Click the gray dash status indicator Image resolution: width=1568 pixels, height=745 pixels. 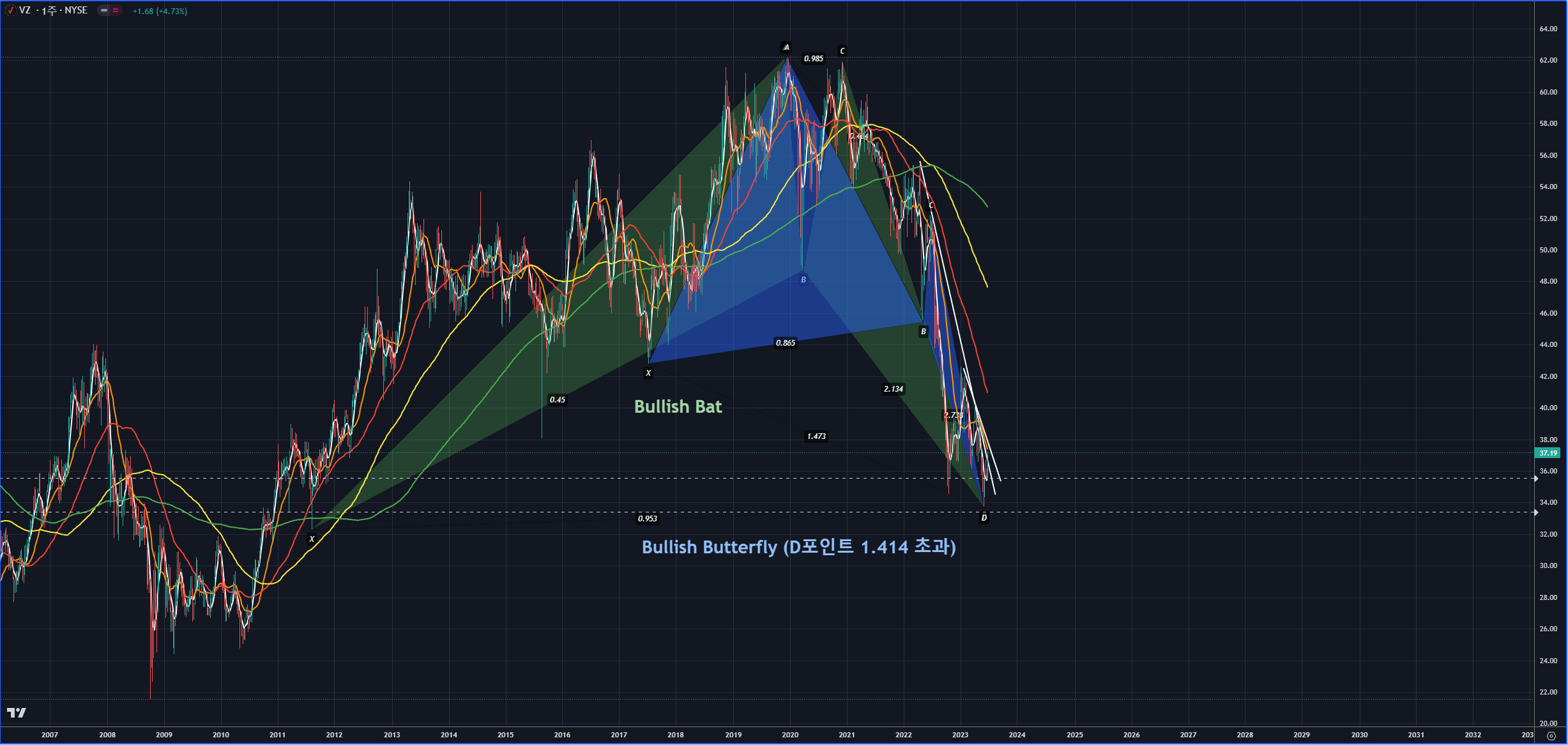pyautogui.click(x=103, y=11)
